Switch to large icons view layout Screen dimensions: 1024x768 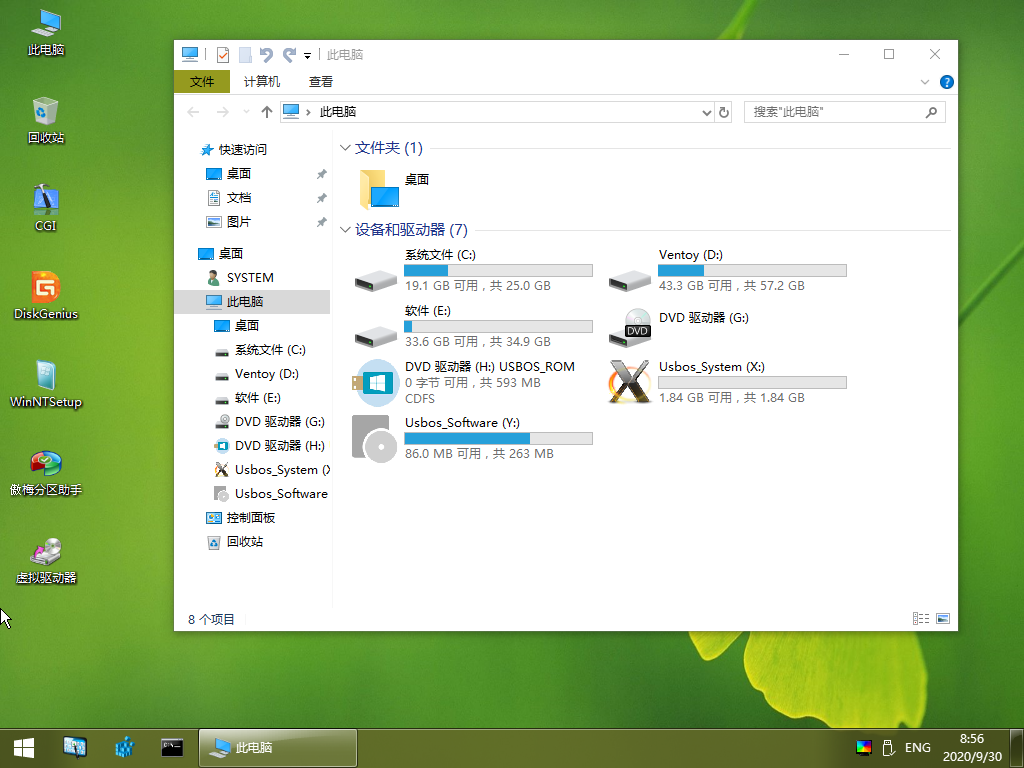pyautogui.click(x=942, y=619)
